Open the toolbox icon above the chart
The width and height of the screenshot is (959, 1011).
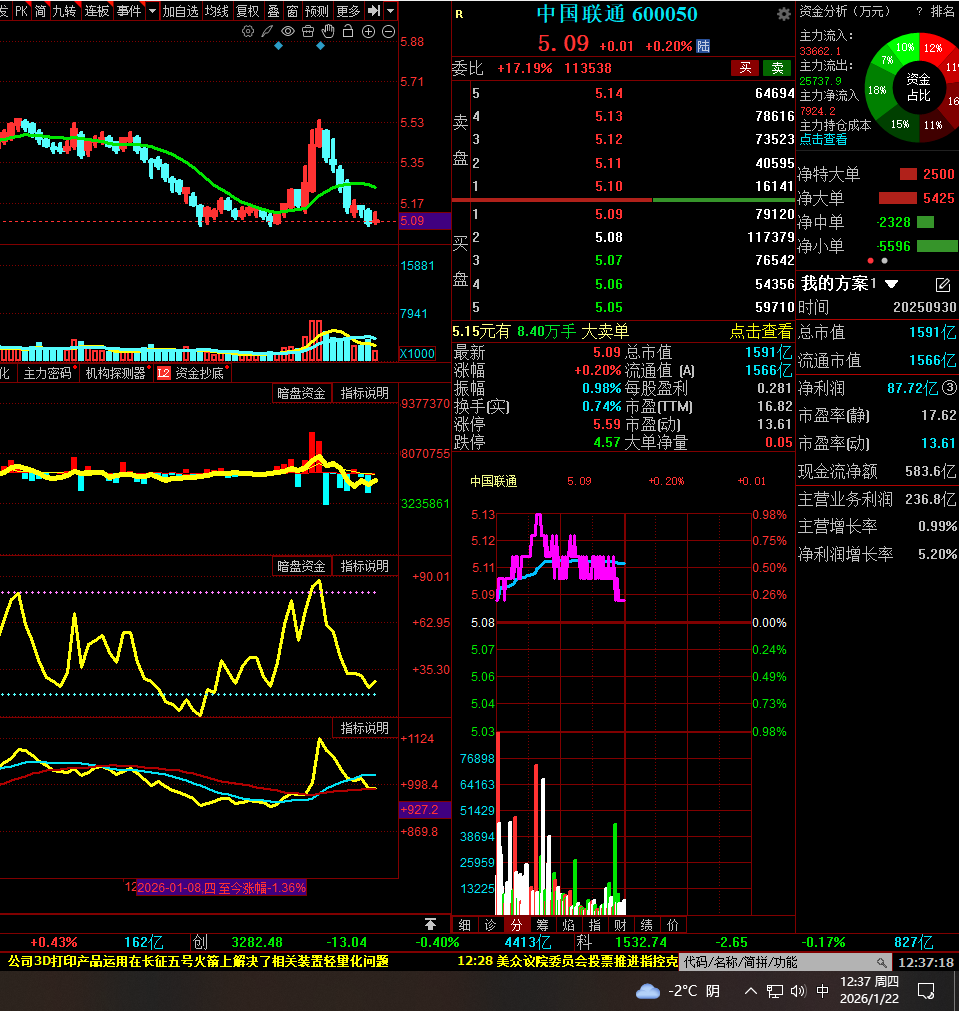[x=308, y=31]
